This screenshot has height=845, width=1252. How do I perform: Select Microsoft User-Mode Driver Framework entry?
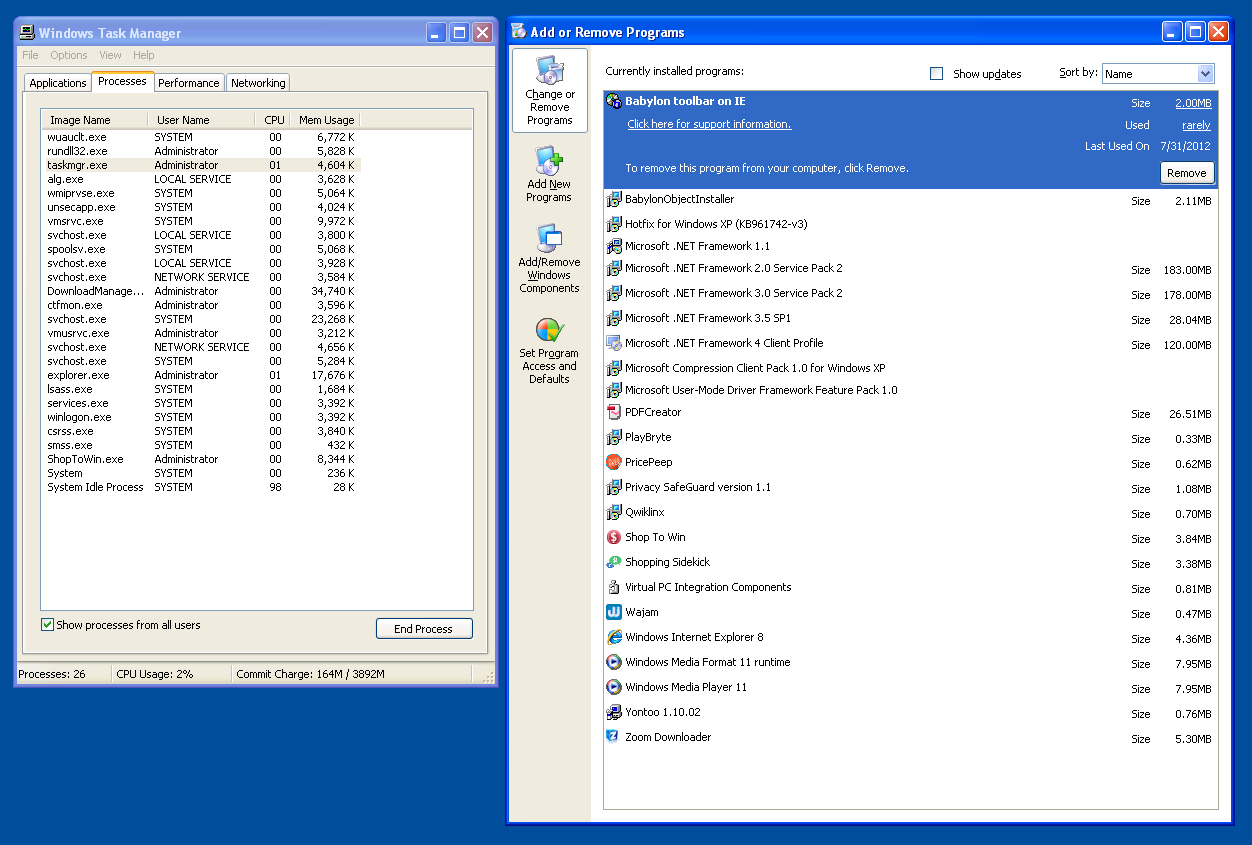[x=910, y=390]
